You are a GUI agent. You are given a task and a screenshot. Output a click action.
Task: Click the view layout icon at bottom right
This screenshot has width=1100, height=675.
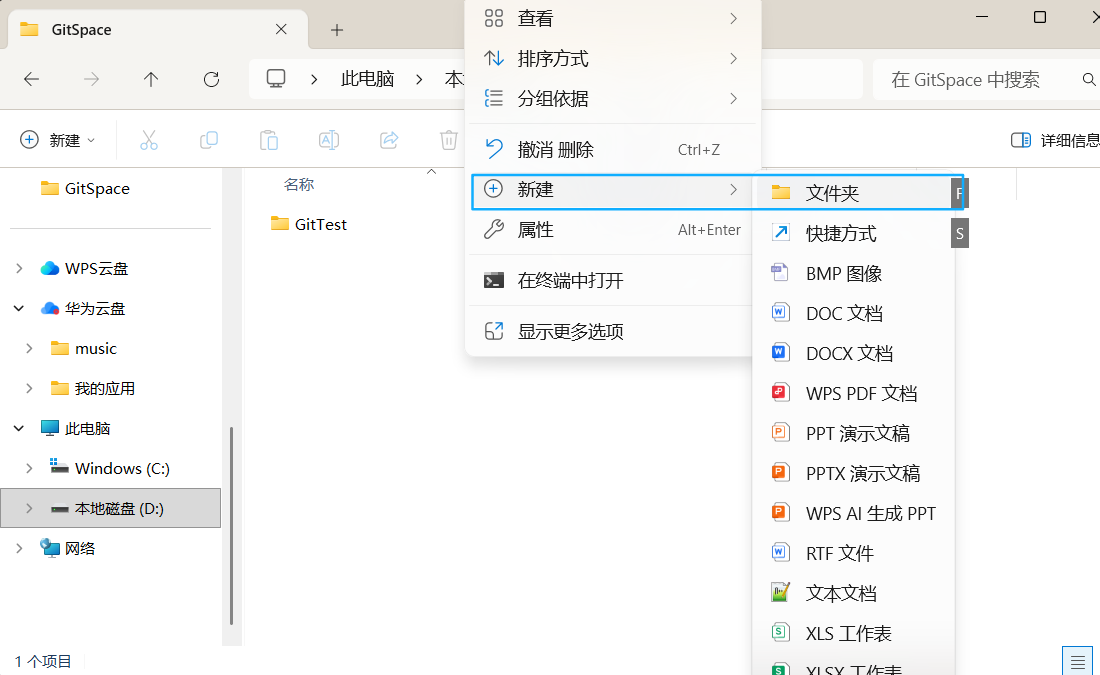click(x=1077, y=661)
